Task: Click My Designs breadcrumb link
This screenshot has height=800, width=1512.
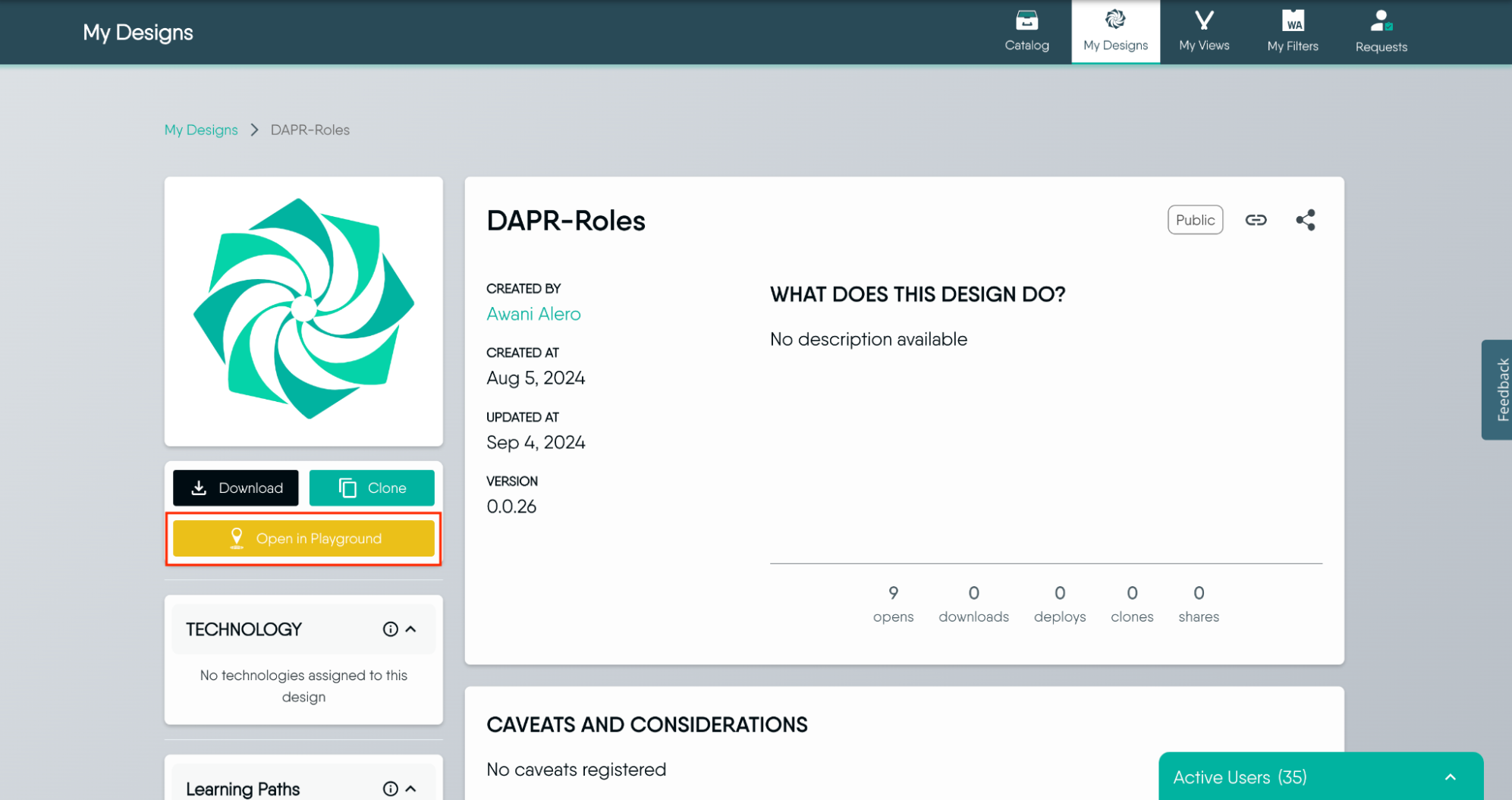Action: coord(201,130)
